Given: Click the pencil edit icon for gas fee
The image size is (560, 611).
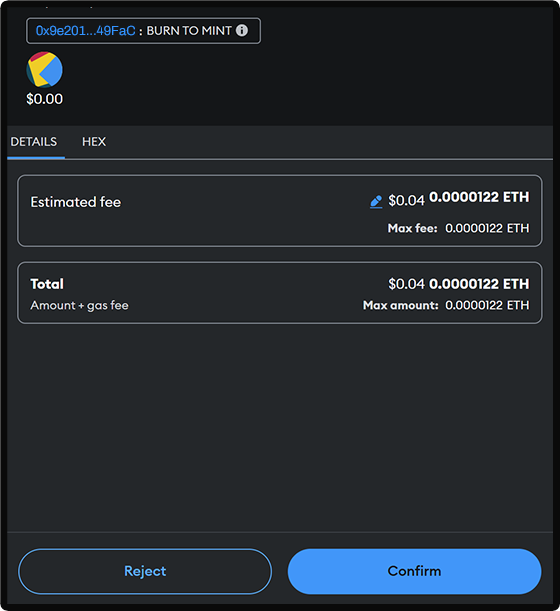Looking at the screenshot, I should tap(376, 201).
